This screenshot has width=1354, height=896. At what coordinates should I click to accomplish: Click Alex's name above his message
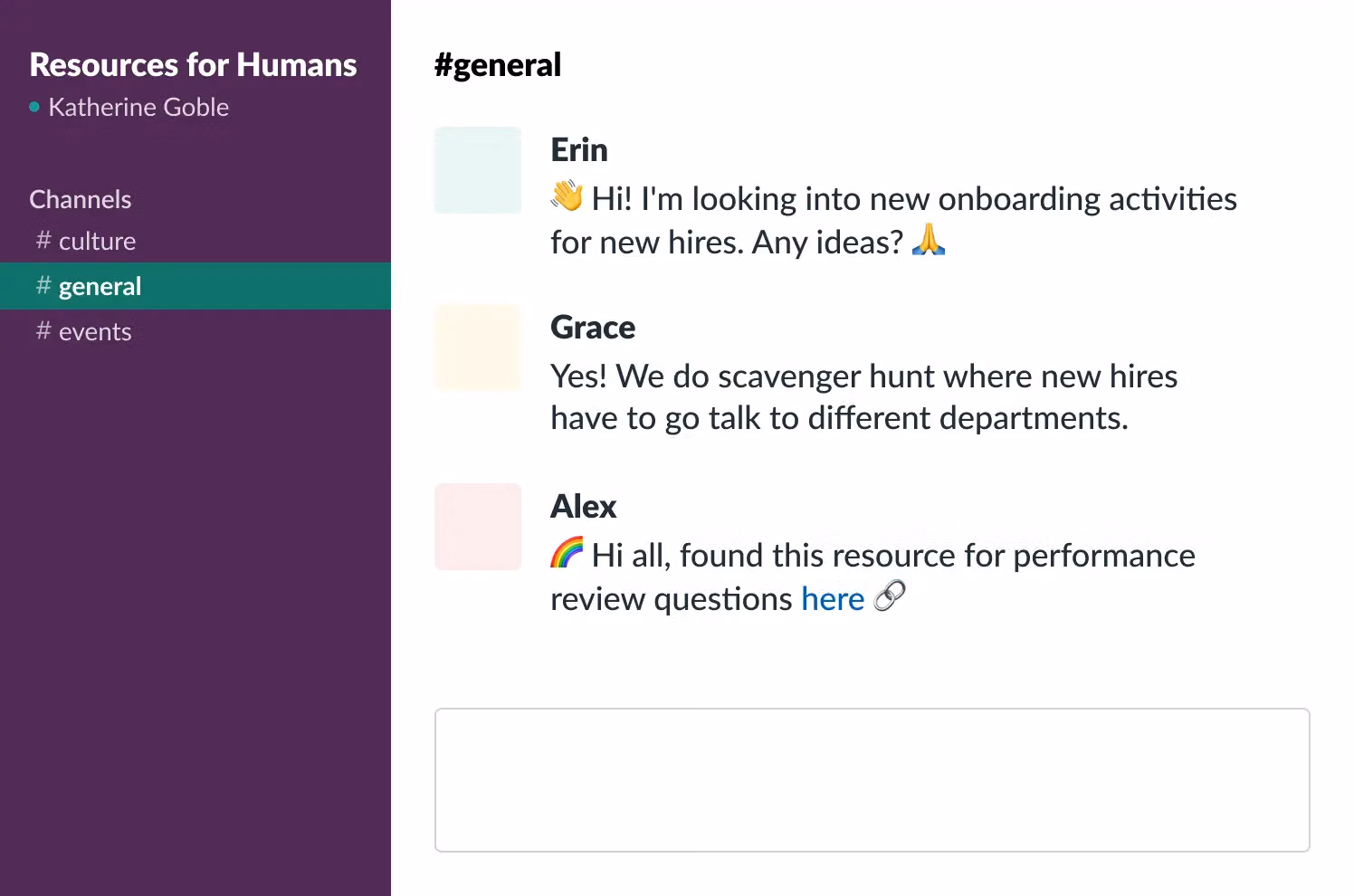point(583,506)
